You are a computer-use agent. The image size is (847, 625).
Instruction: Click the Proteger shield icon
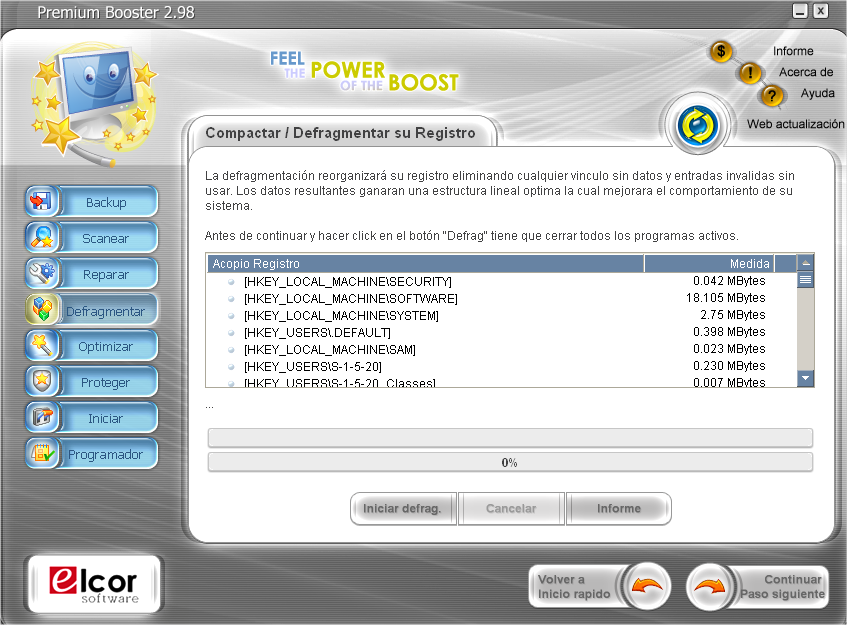point(41,381)
